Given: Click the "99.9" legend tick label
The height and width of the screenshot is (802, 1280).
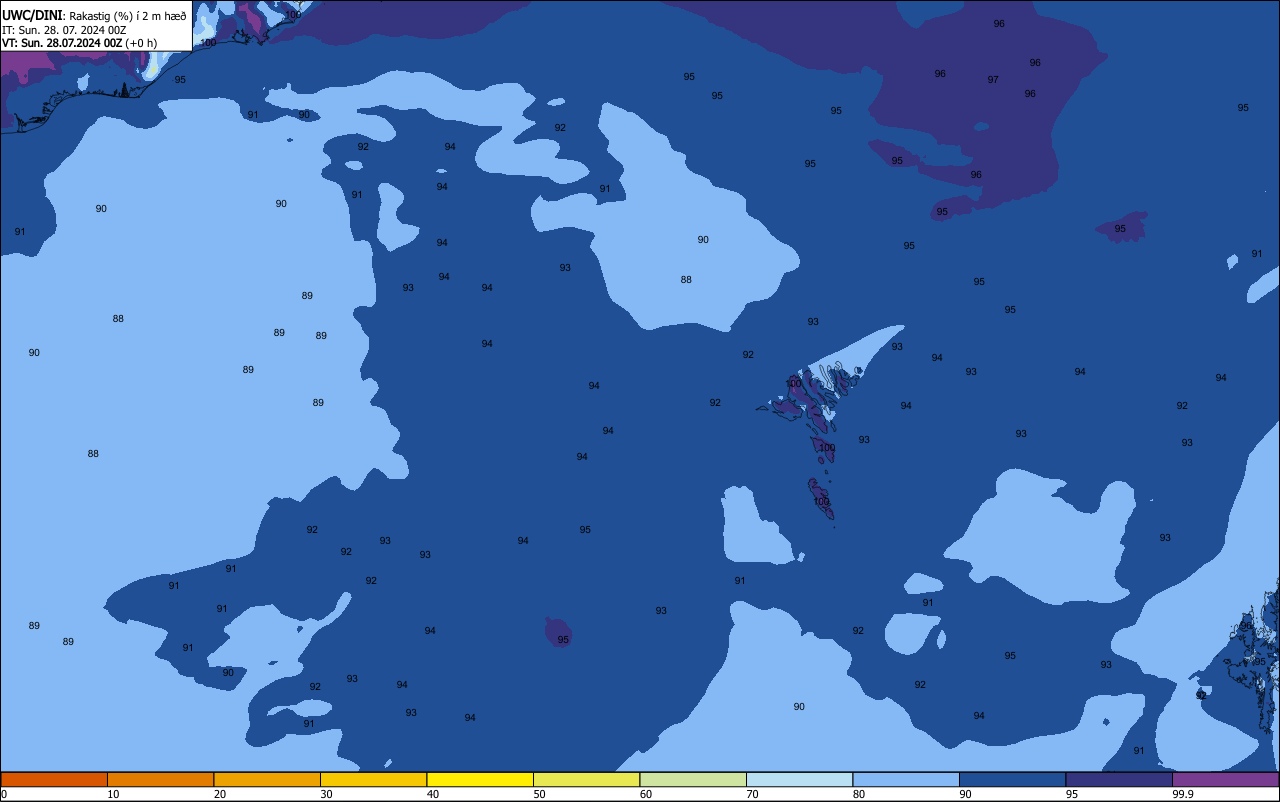Looking at the screenshot, I should [x=1183, y=794].
